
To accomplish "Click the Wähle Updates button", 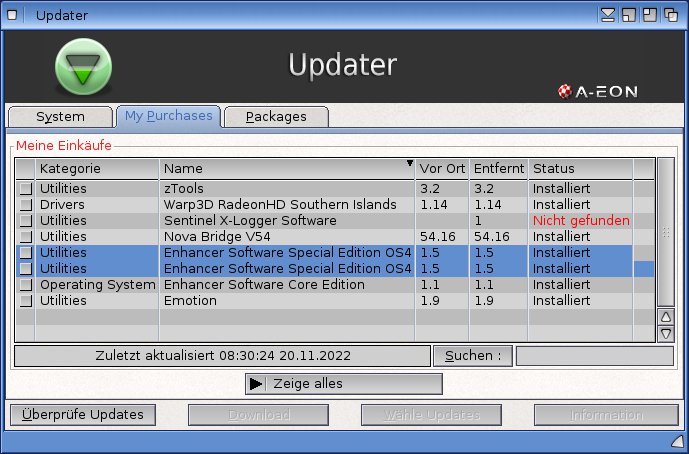I will coord(431,415).
